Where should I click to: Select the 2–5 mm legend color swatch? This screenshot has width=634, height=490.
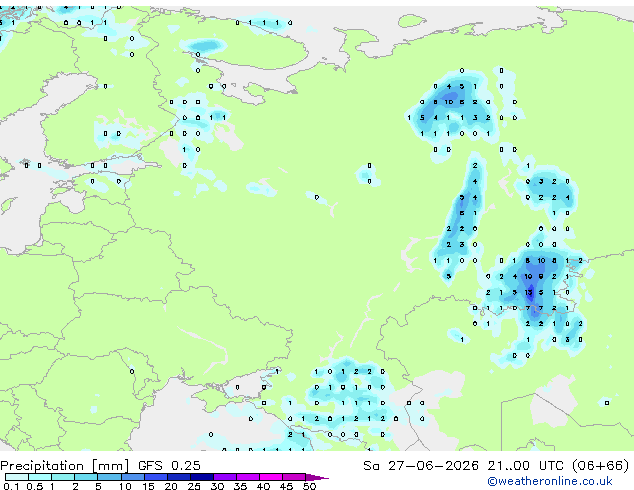[86, 477]
